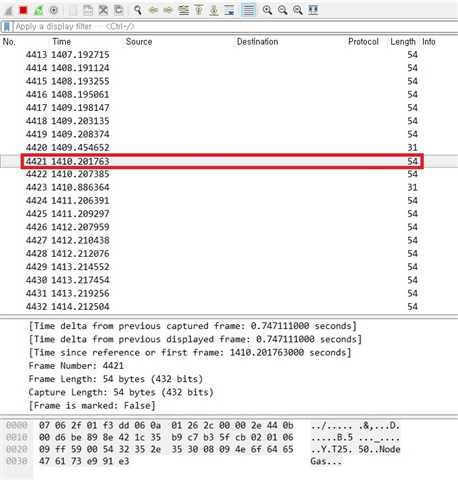Open capture options gear icon
458x480 pixels.
(54, 10)
